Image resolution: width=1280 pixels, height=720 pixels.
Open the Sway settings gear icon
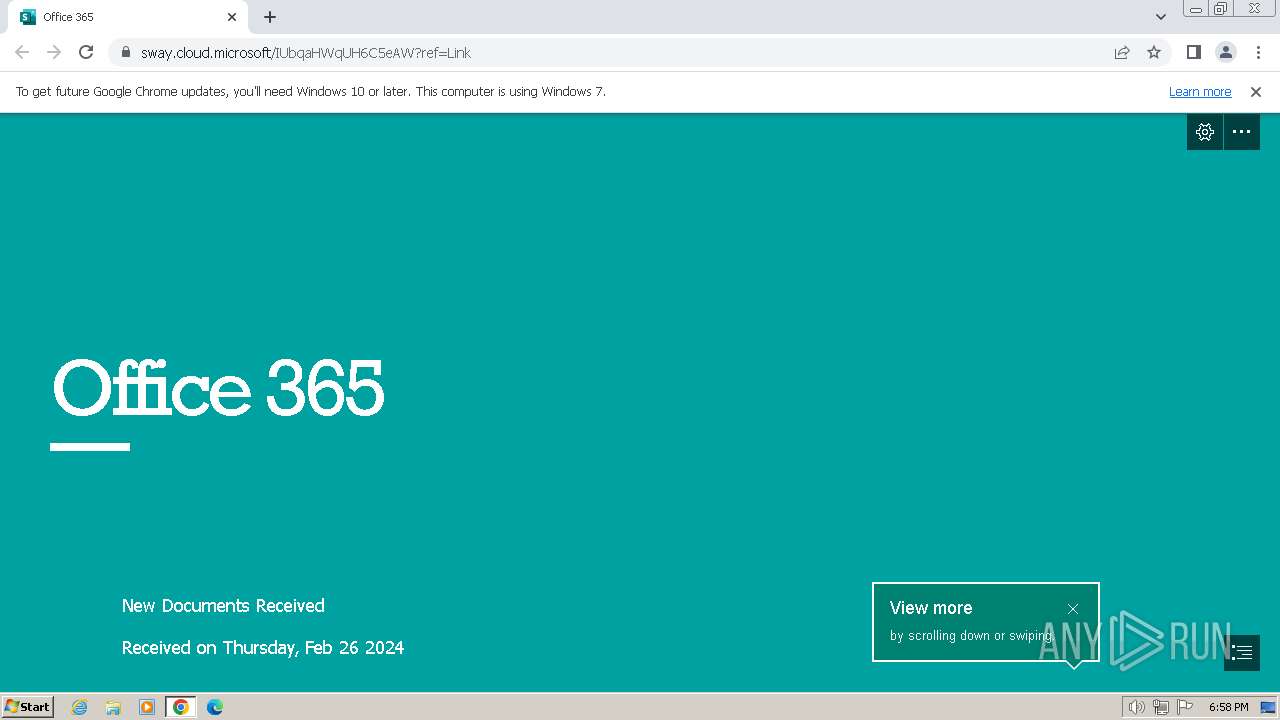(x=1205, y=132)
